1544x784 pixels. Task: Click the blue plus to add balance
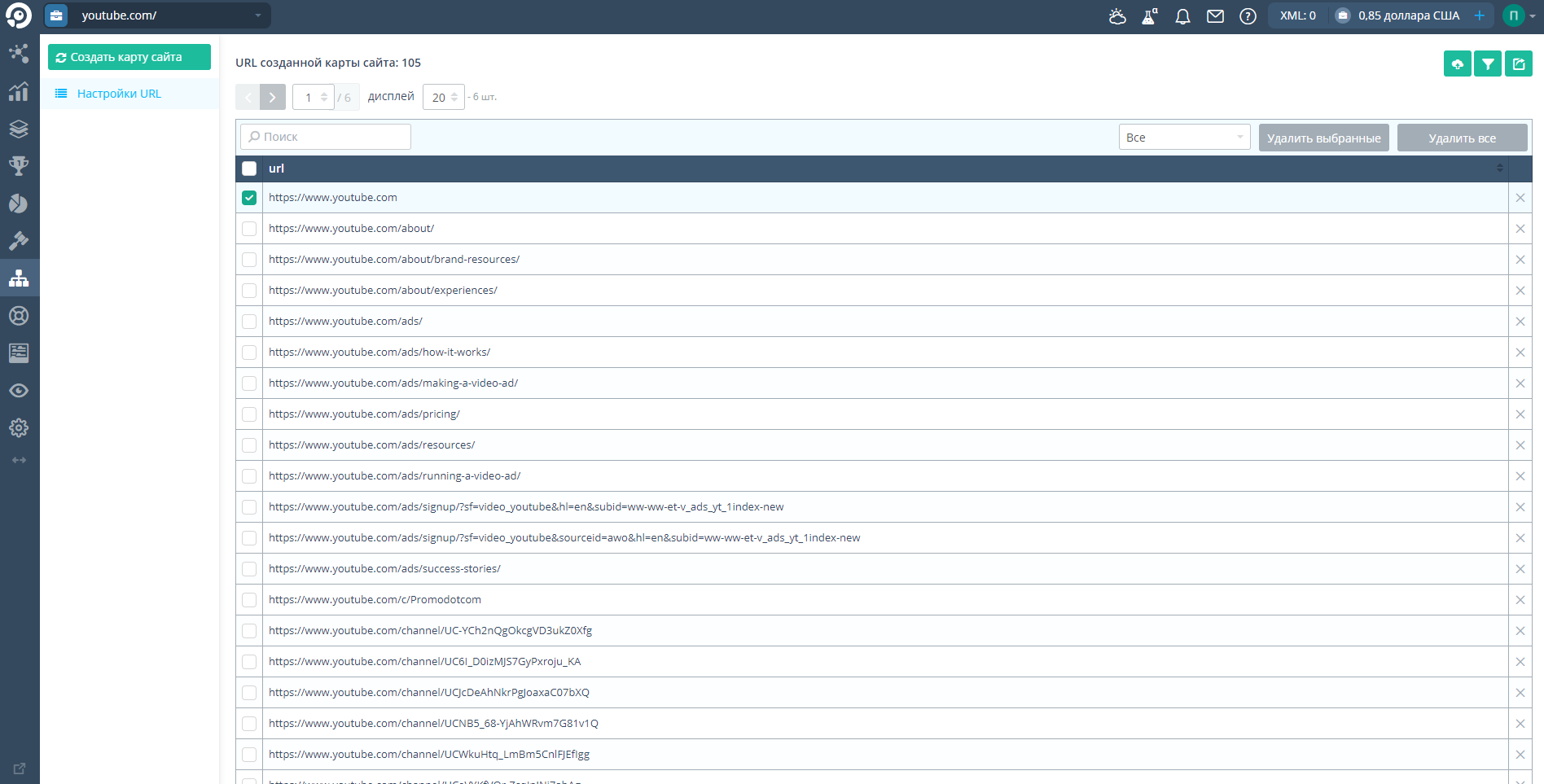coord(1480,15)
